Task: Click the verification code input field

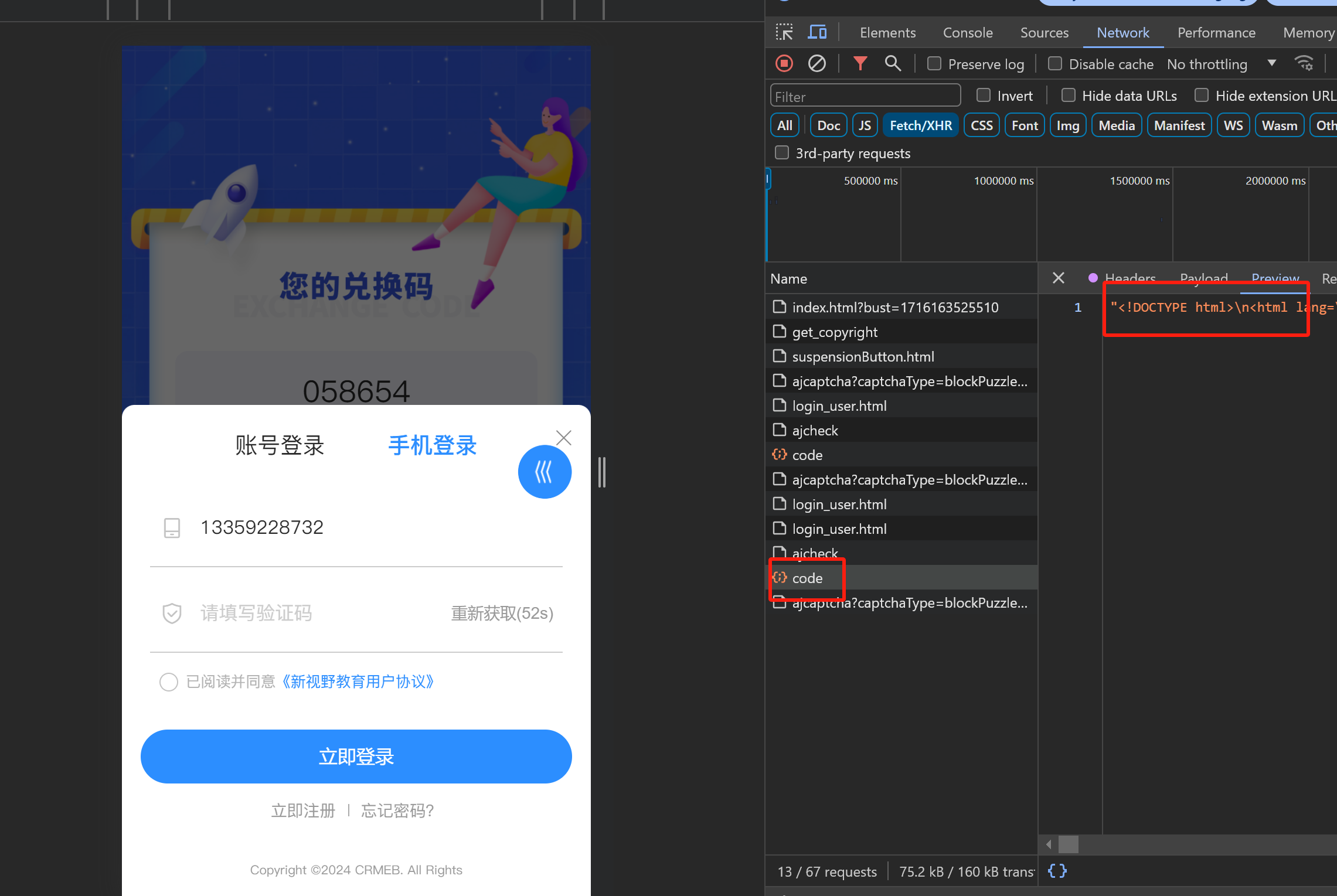Action: 317,614
